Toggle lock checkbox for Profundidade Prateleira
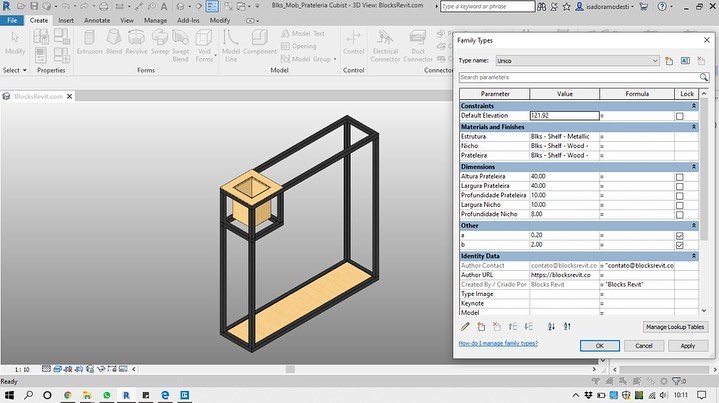The image size is (719, 403). (680, 196)
